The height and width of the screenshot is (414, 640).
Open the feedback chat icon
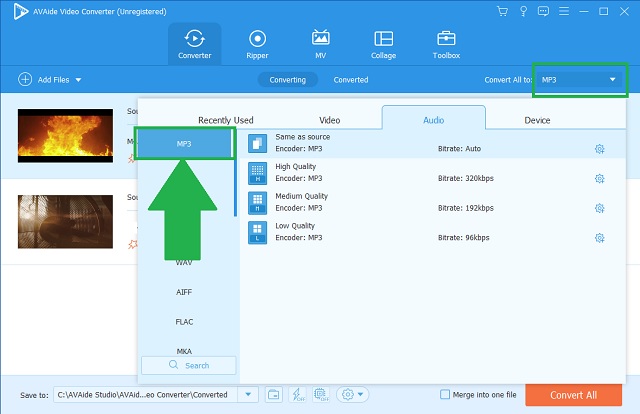(543, 11)
